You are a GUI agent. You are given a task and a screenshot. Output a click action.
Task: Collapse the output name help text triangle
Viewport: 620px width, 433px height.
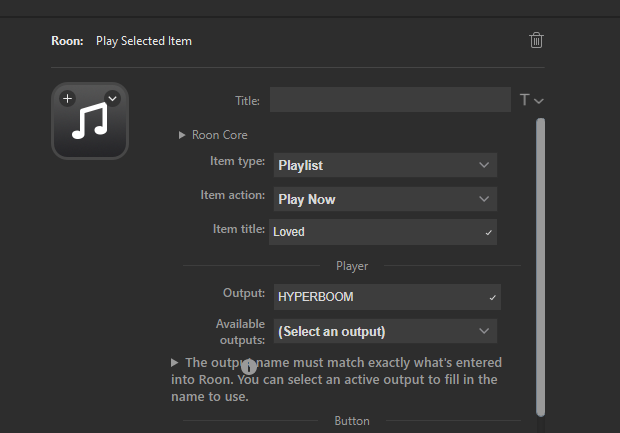click(x=174, y=363)
